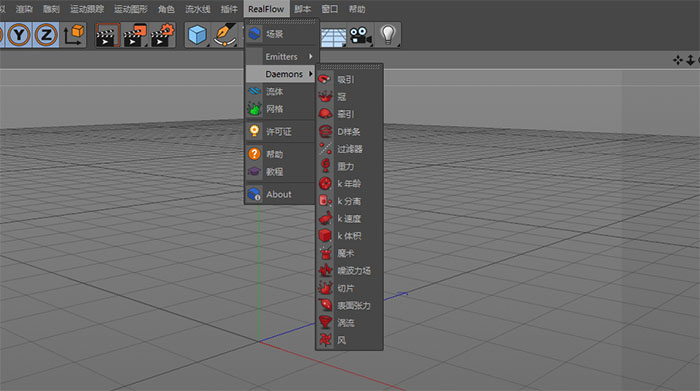The height and width of the screenshot is (391, 700).
Task: Open the 运动跟踪 menu
Action: 87,9
